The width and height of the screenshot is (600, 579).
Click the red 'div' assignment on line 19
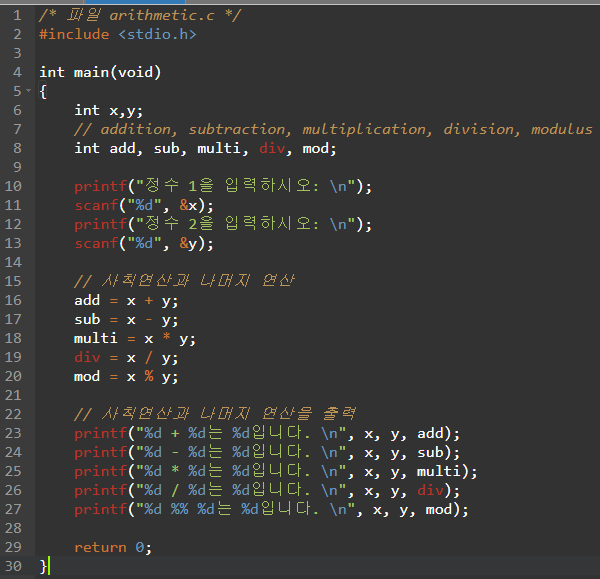pos(87,357)
